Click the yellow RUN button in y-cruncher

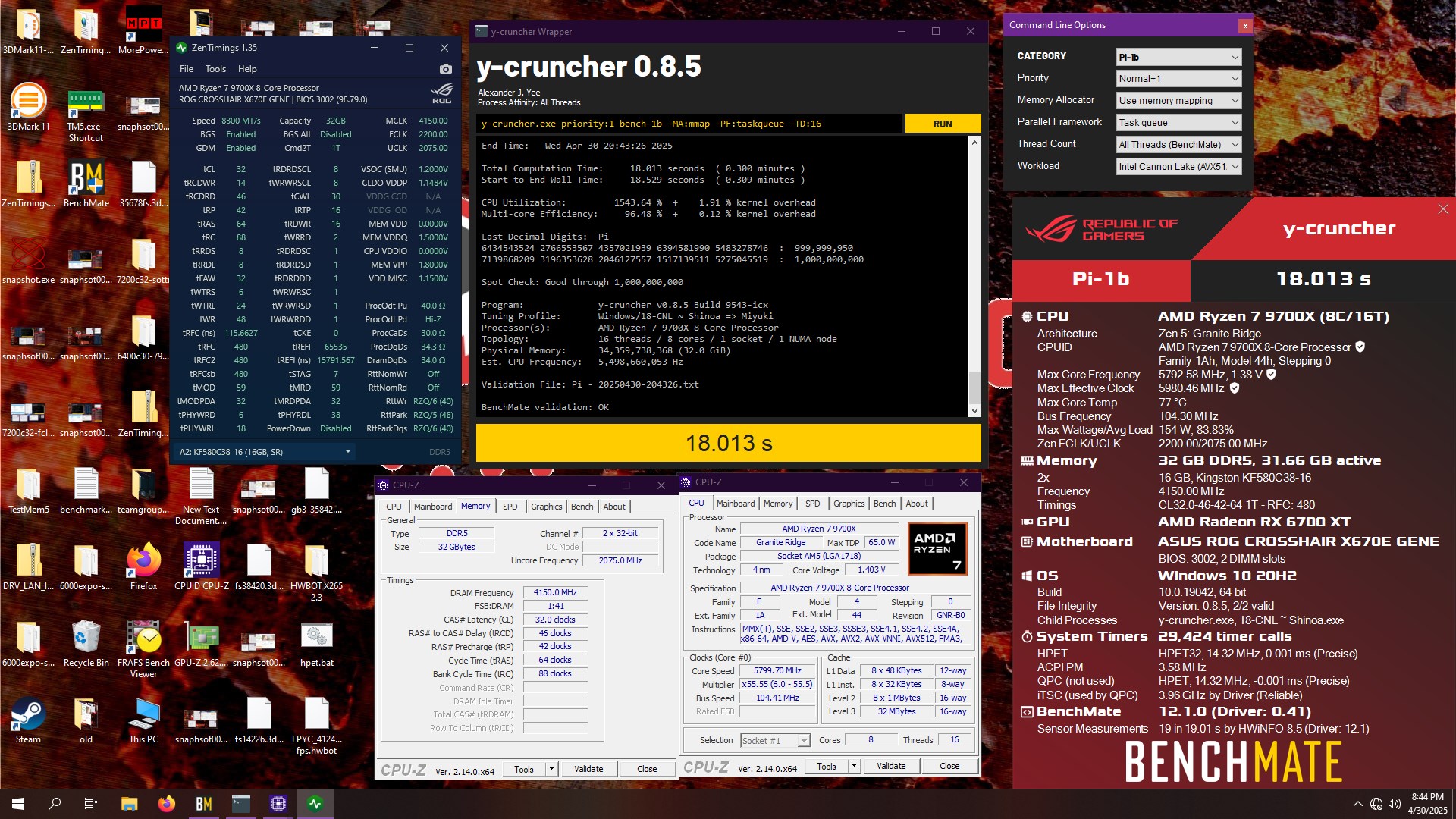[943, 124]
